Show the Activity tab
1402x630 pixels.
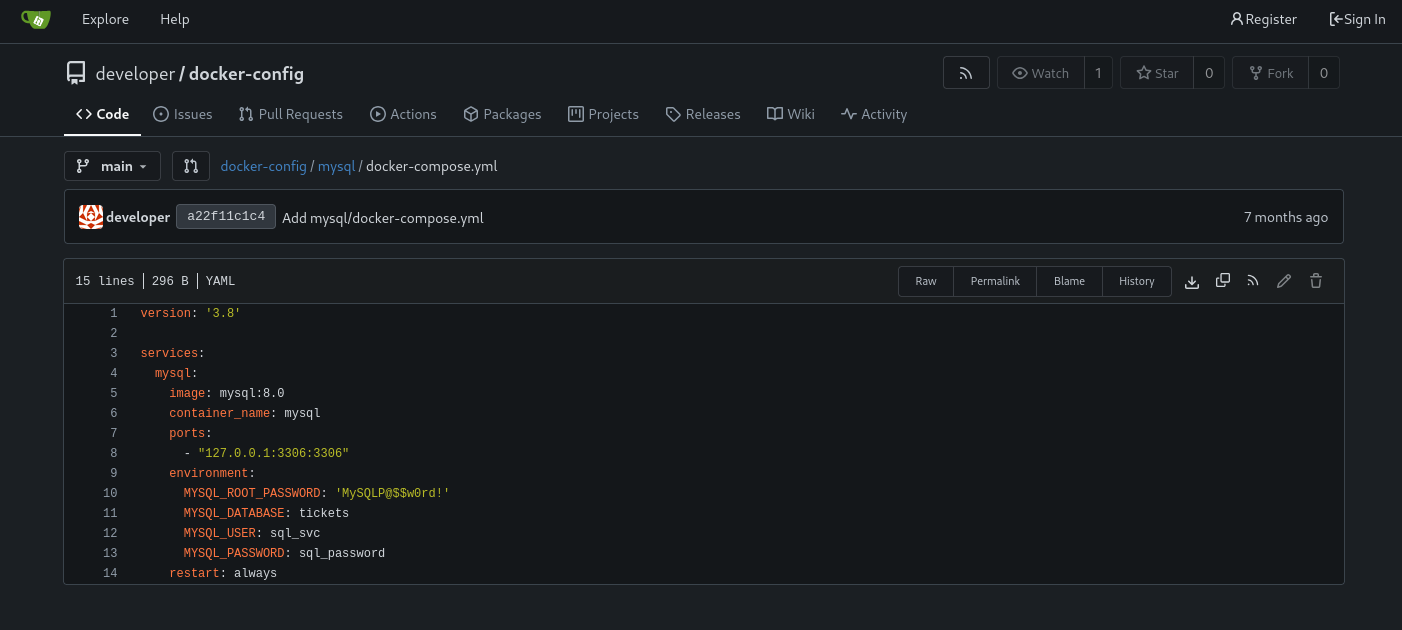(874, 114)
